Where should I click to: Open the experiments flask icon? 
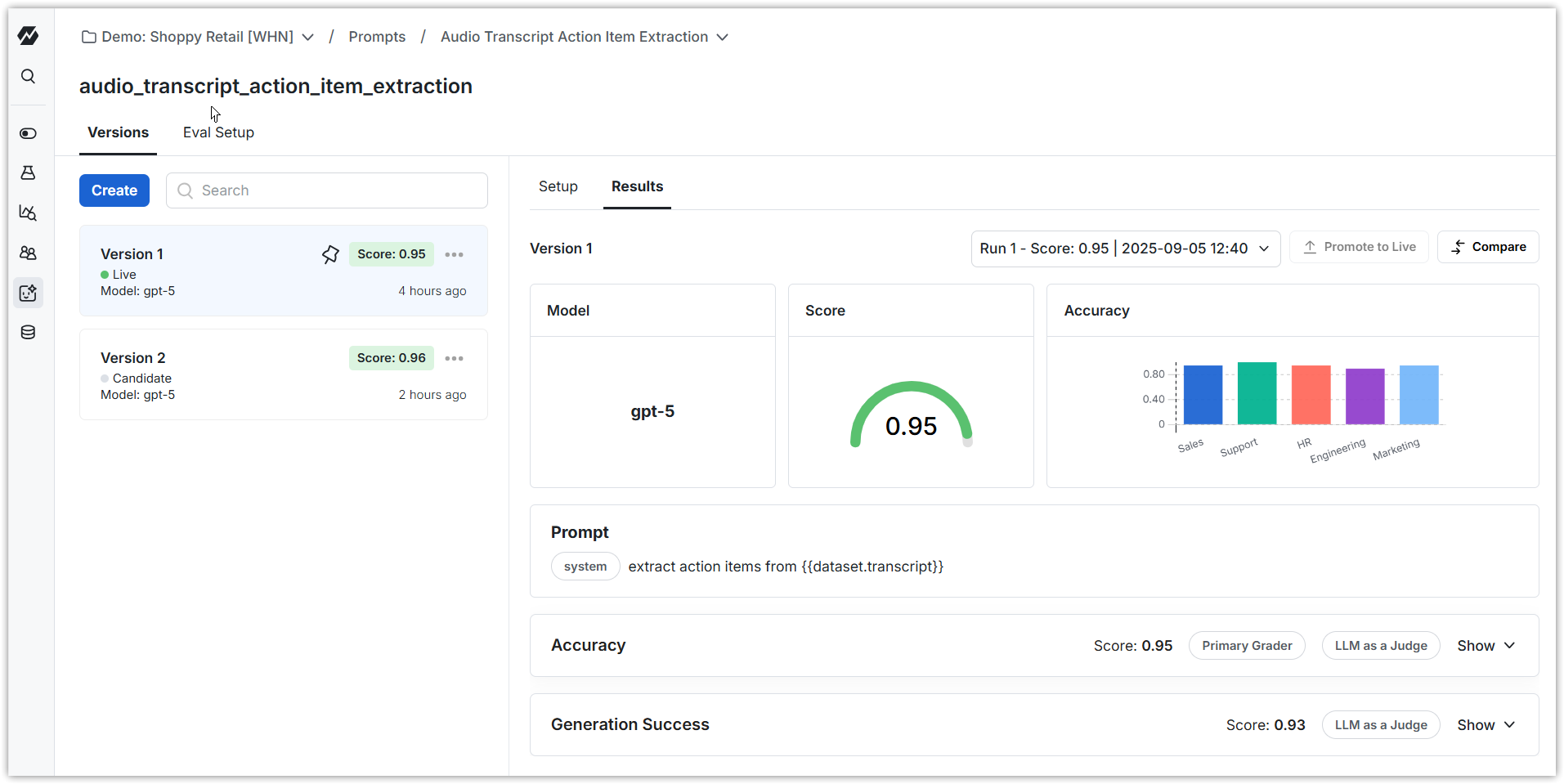[x=28, y=172]
